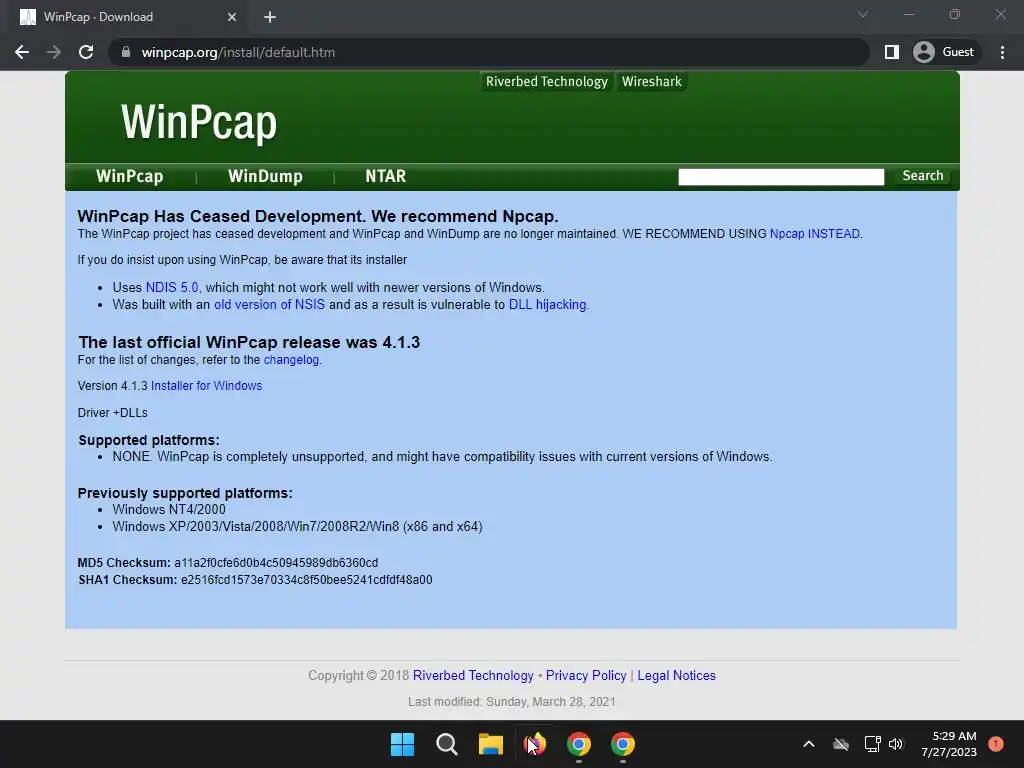This screenshot has height=768, width=1024.
Task: Click the Search button
Action: pyautogui.click(x=923, y=176)
